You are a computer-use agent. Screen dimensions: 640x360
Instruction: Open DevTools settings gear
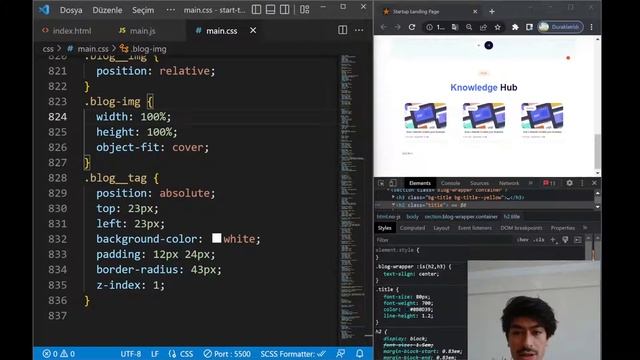[569, 183]
